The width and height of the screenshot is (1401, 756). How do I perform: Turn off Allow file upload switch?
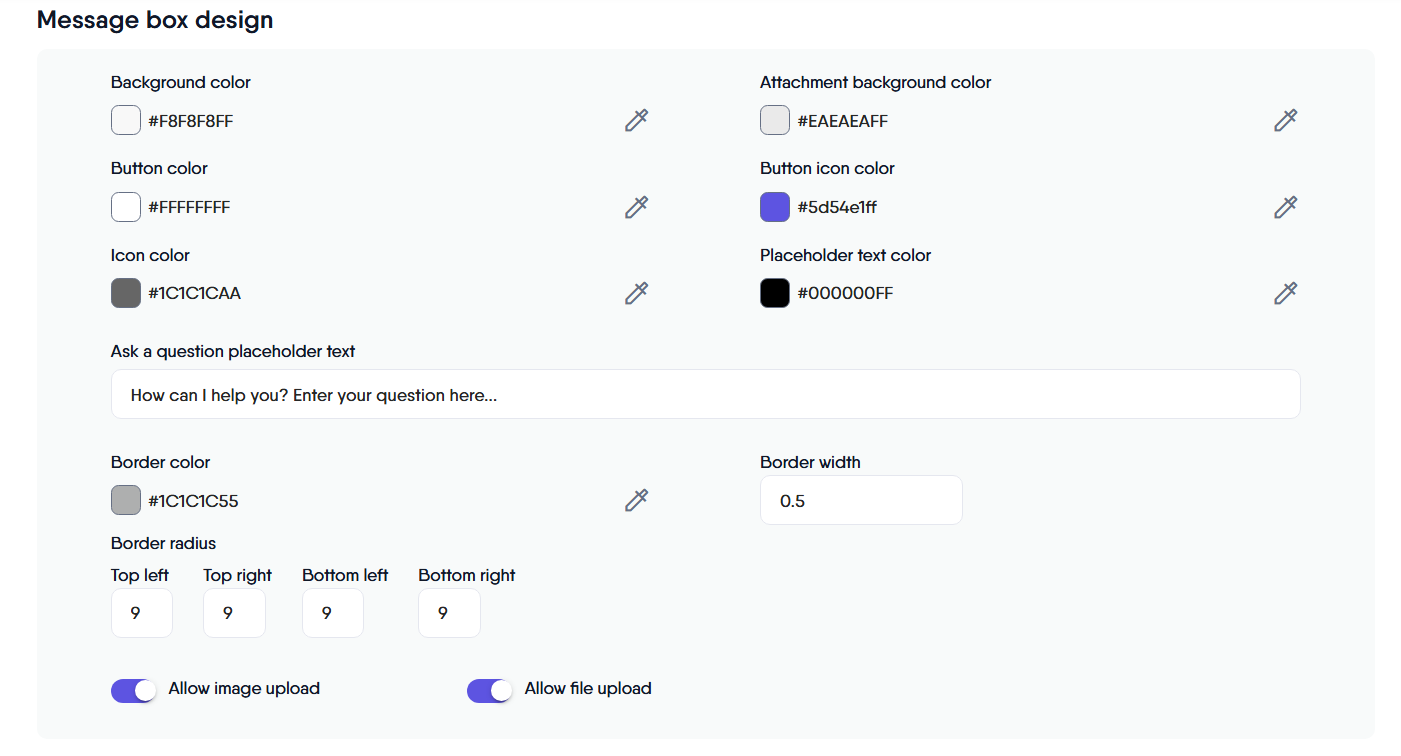coord(490,690)
